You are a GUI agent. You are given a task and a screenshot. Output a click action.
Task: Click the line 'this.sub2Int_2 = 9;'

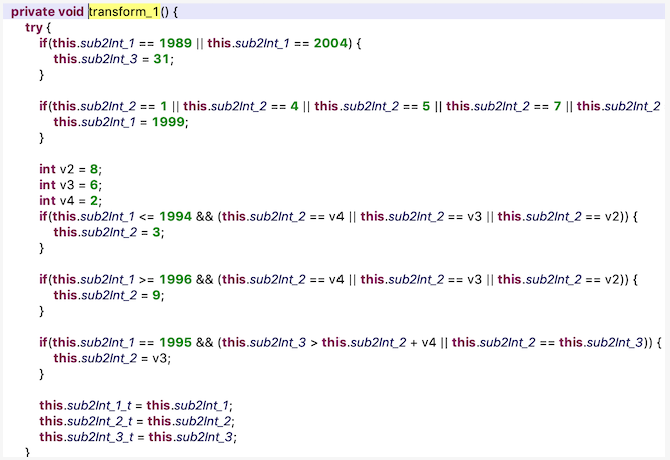[x=109, y=295]
